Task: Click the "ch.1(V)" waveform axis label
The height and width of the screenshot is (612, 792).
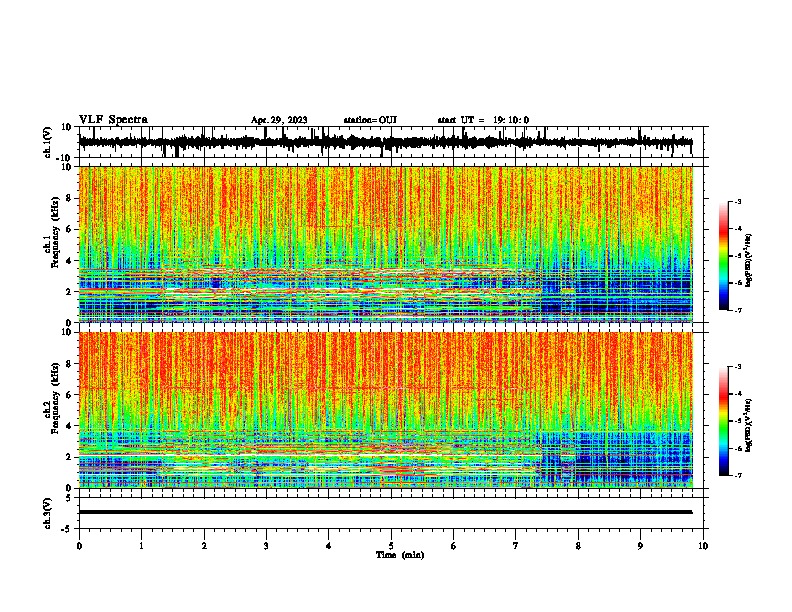Action: click(x=48, y=142)
